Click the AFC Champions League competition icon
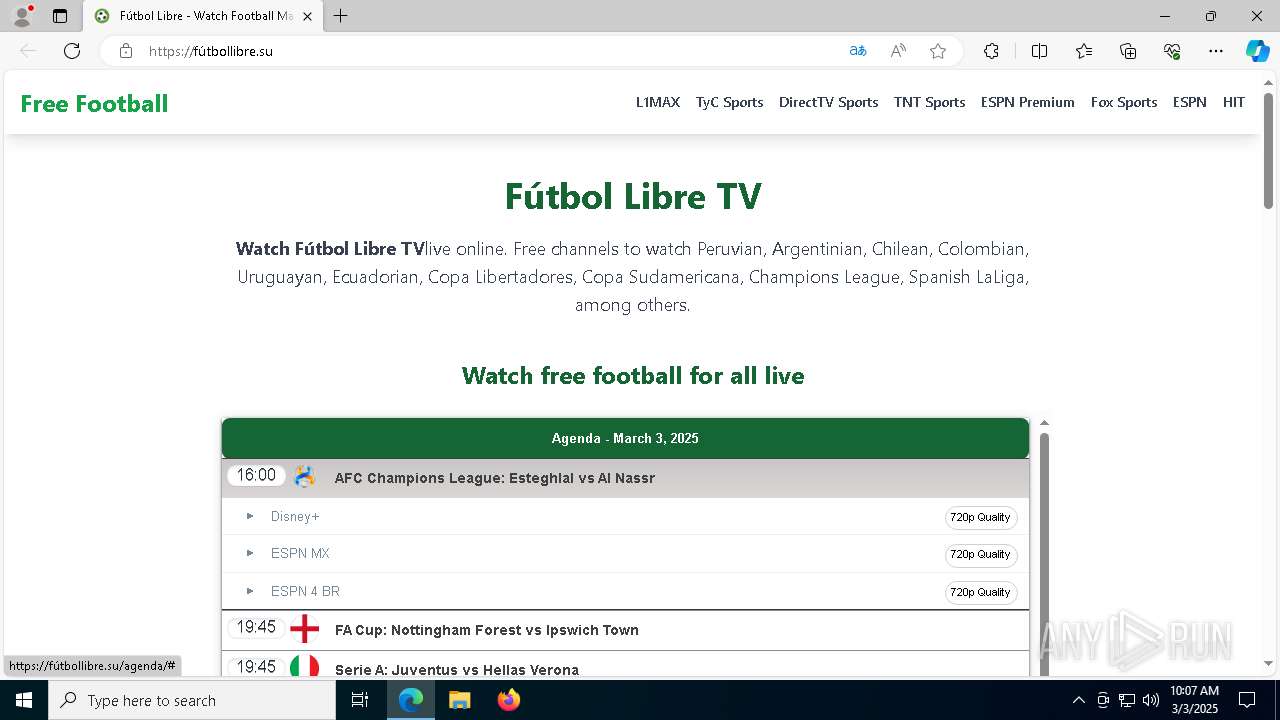 click(305, 477)
